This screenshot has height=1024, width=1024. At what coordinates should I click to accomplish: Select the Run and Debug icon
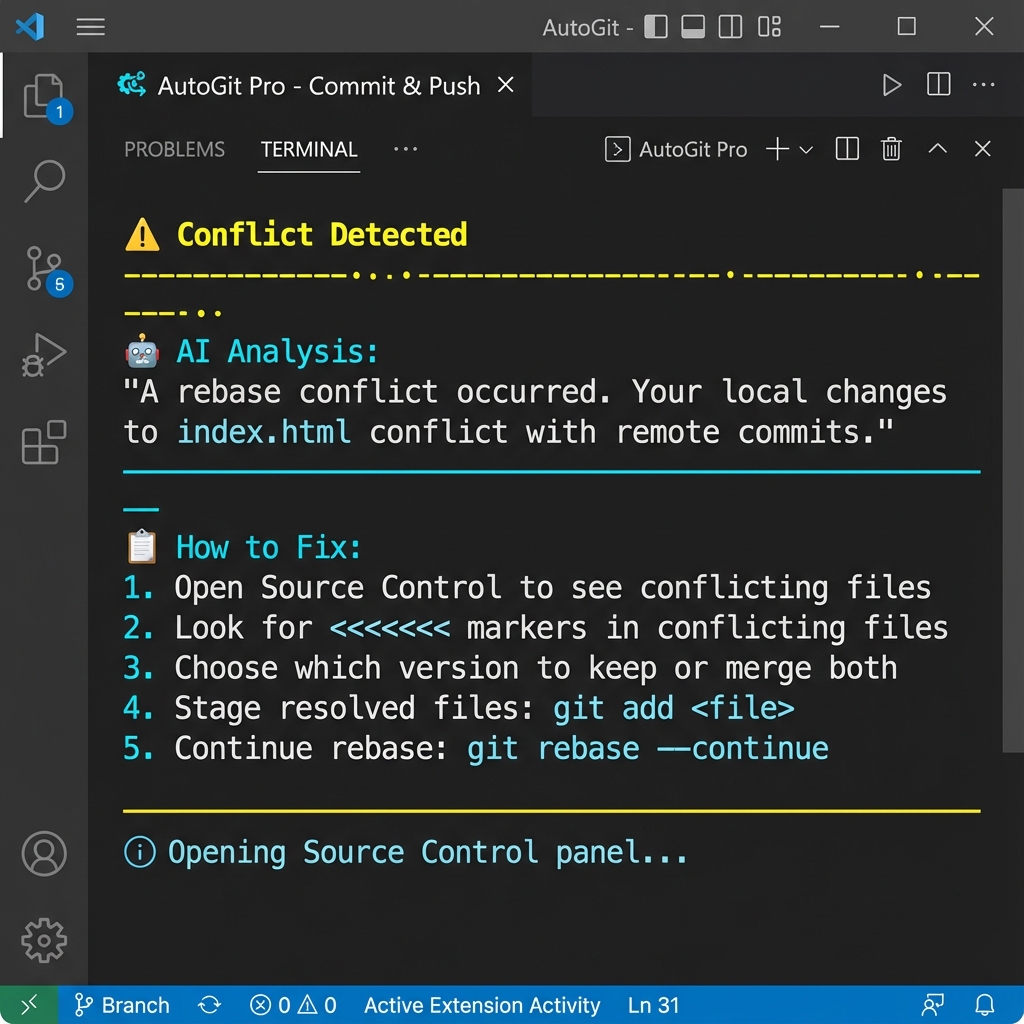44,355
